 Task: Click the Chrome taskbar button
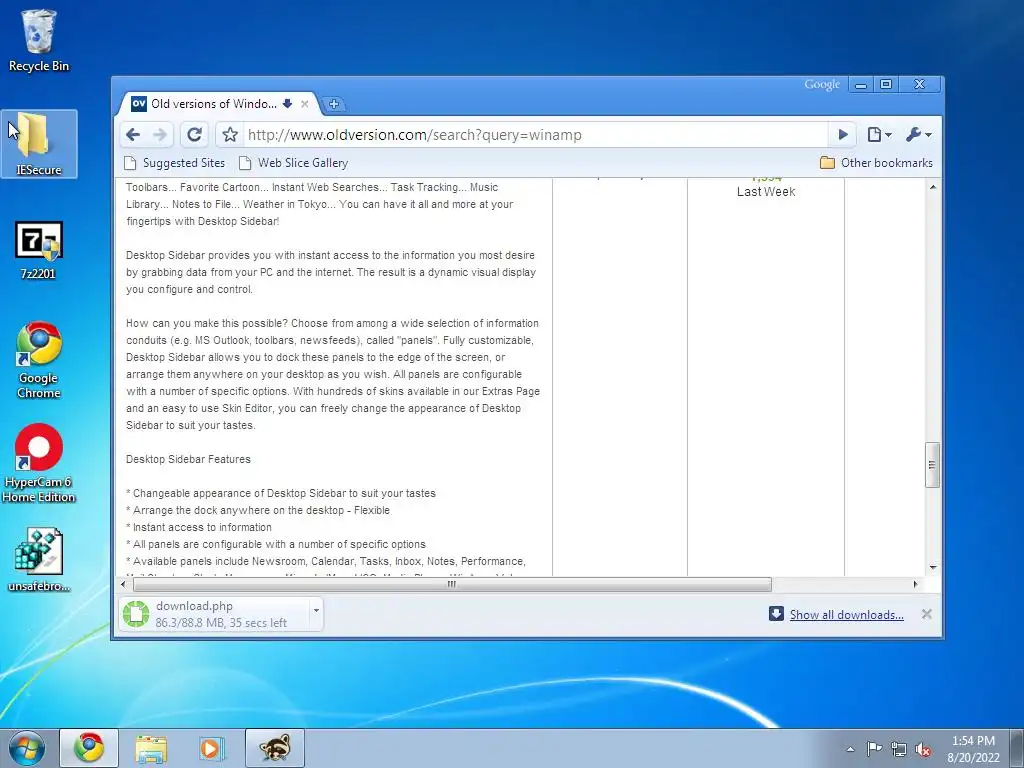(x=89, y=748)
